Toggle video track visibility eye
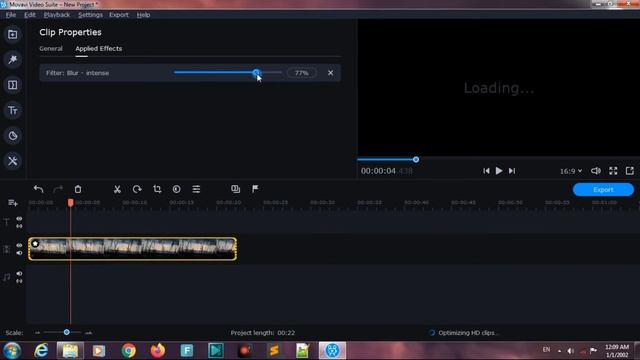640x360 pixels. pos(19,245)
